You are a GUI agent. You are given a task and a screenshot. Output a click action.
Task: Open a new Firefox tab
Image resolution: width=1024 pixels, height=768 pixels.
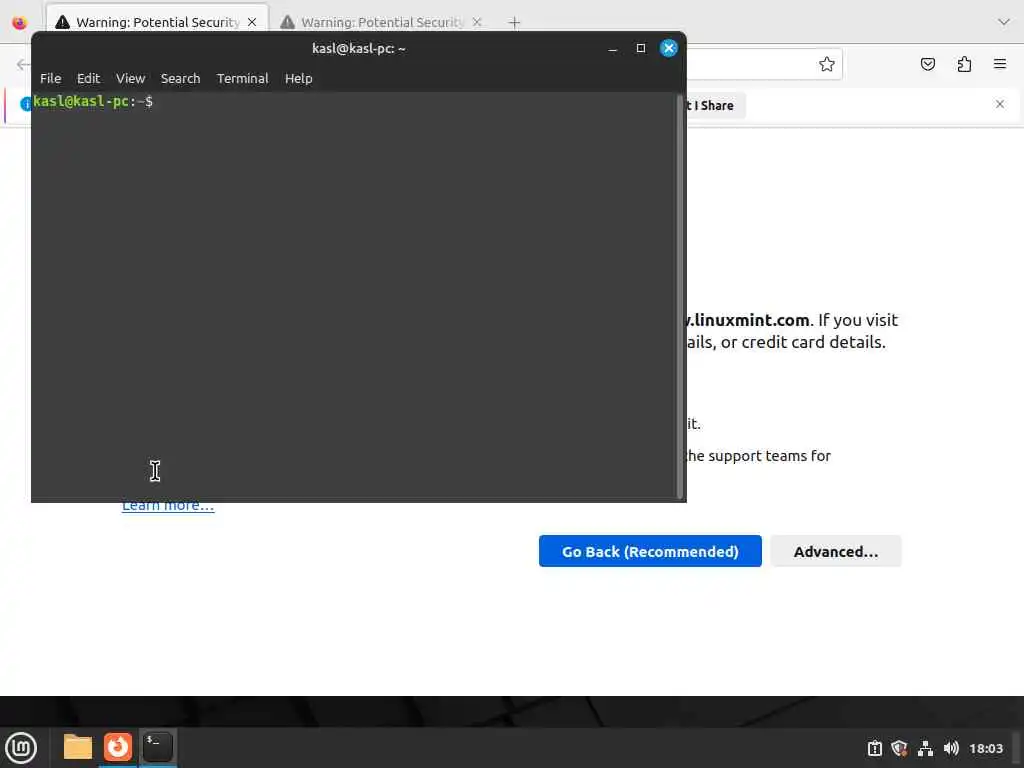click(x=514, y=23)
